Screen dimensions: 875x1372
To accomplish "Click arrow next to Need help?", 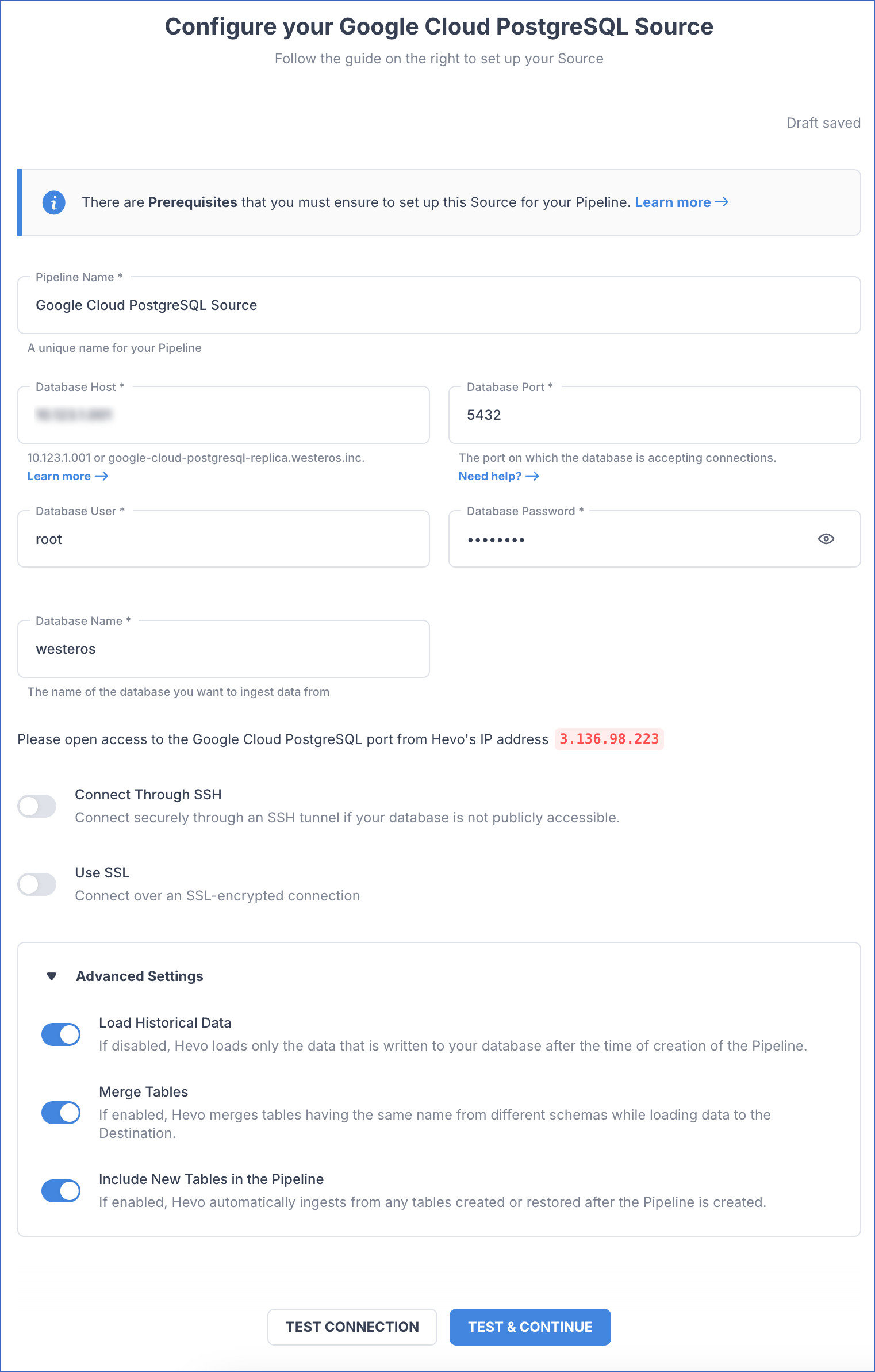I will 532,476.
